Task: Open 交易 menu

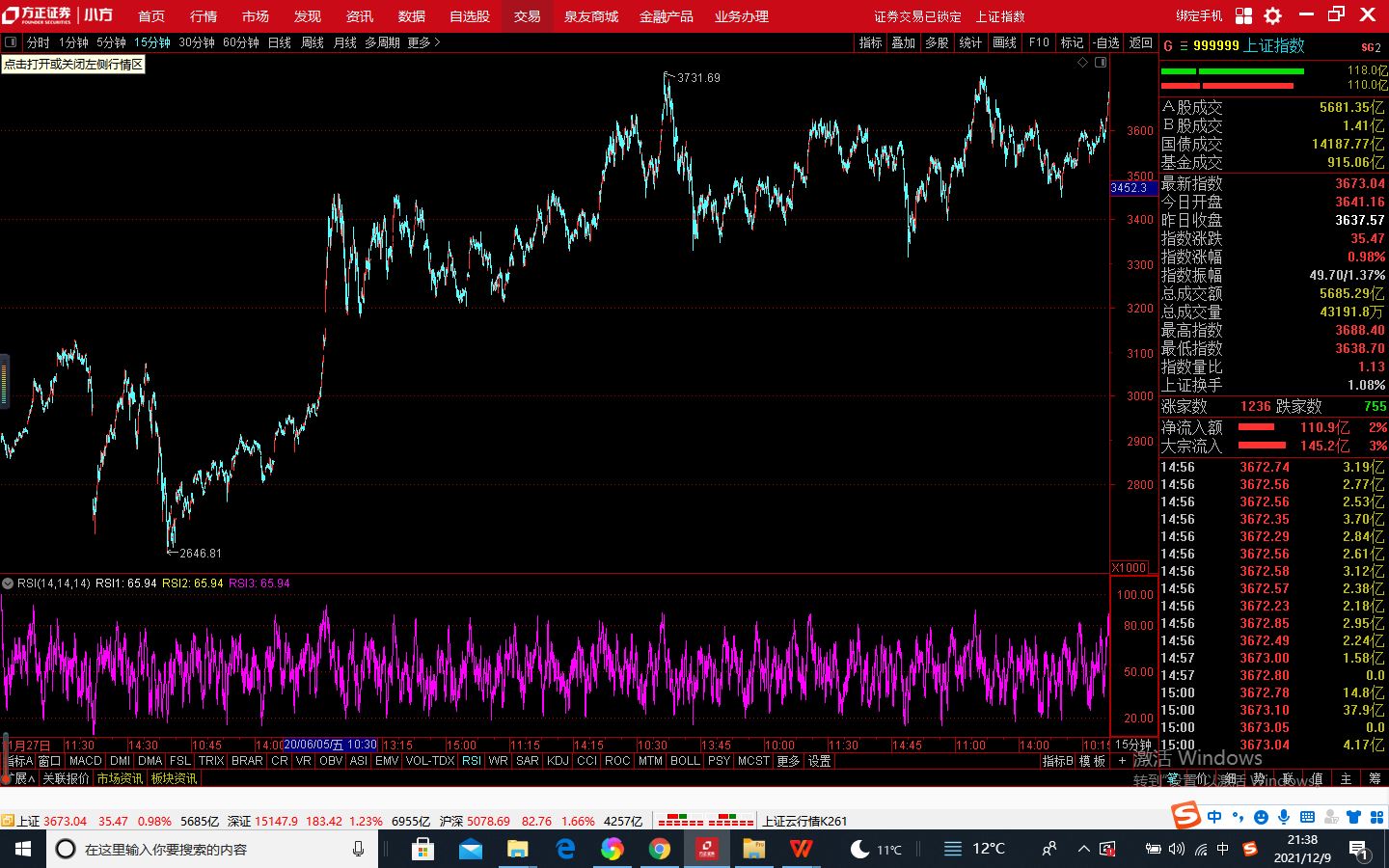Action: click(x=527, y=16)
